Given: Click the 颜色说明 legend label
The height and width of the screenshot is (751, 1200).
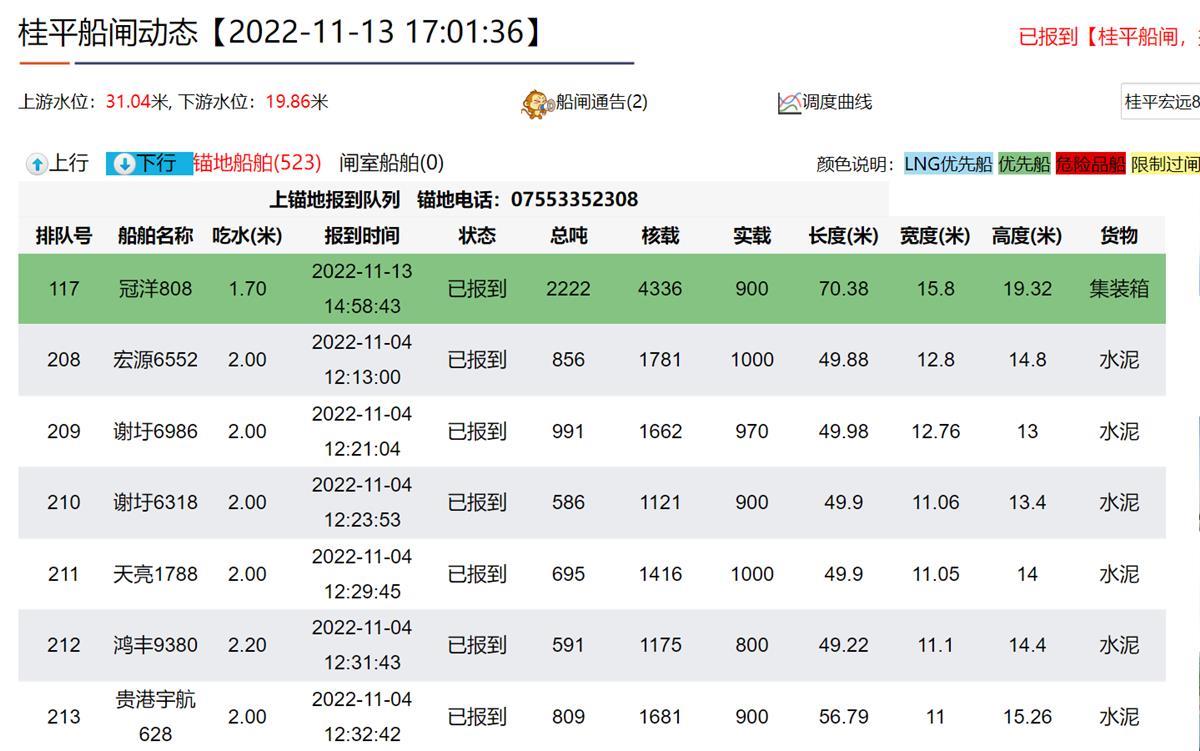Looking at the screenshot, I should [x=855, y=165].
